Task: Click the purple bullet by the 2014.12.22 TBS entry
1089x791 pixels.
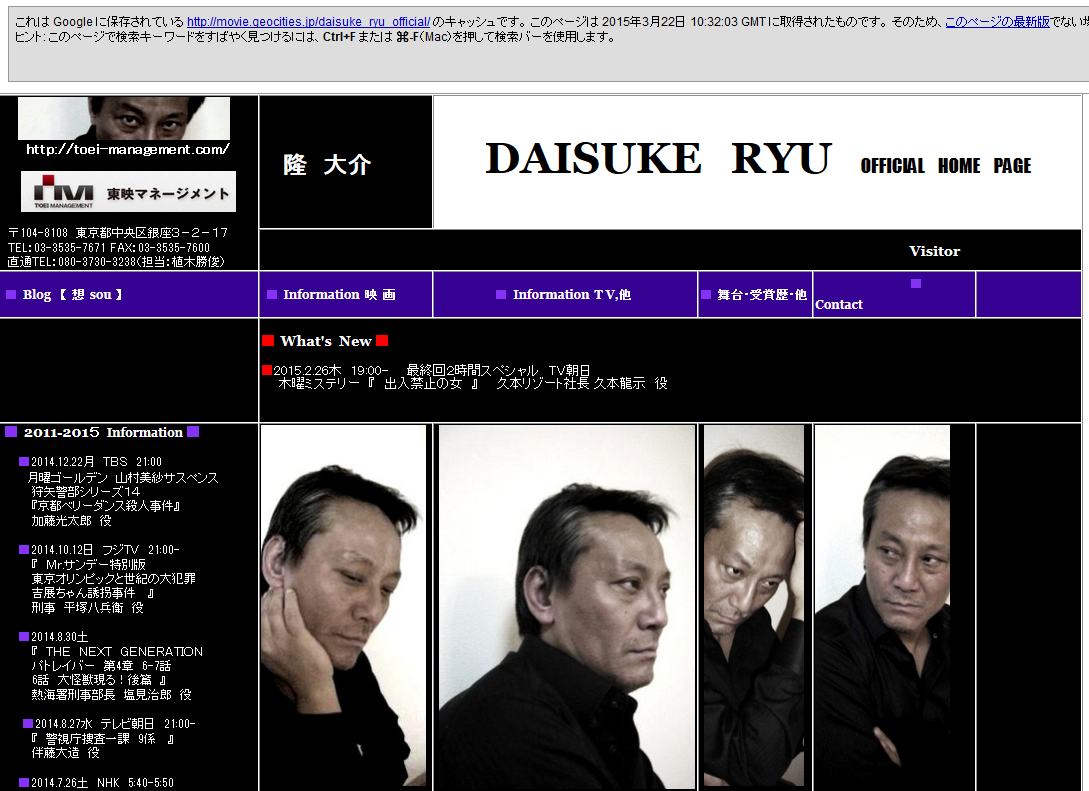Action: point(24,461)
